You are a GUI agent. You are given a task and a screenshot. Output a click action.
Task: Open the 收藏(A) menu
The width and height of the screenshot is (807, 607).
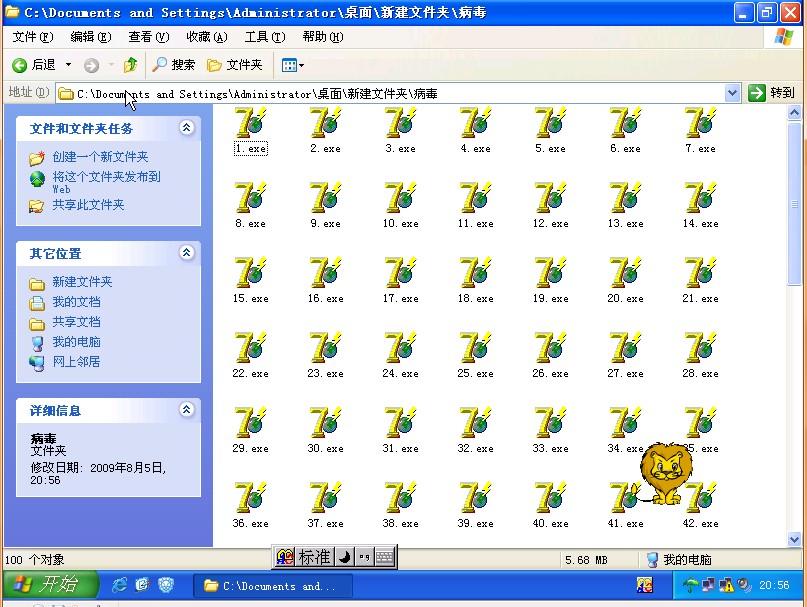coord(207,37)
